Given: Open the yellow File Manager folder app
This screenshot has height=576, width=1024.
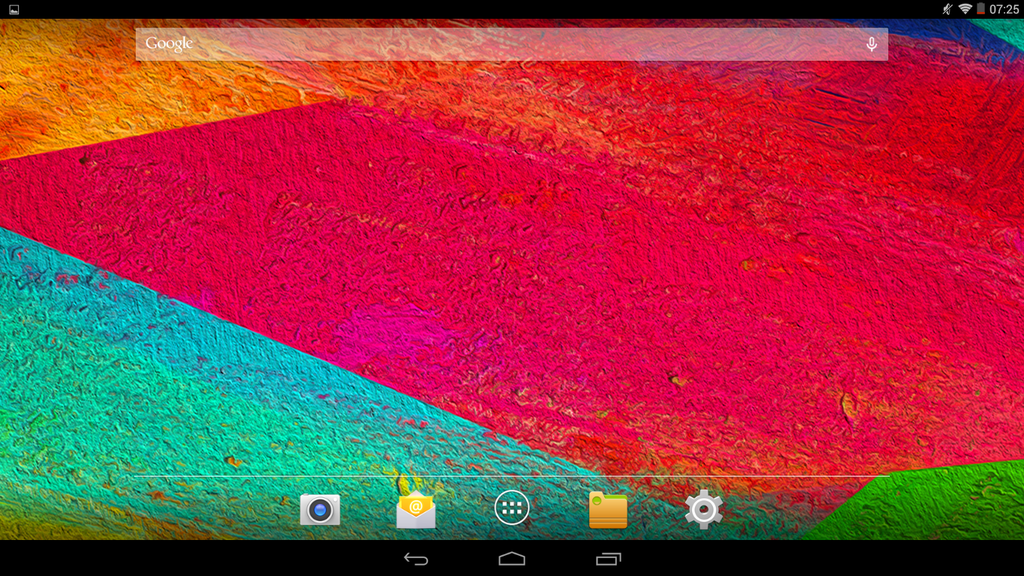Looking at the screenshot, I should 608,510.
